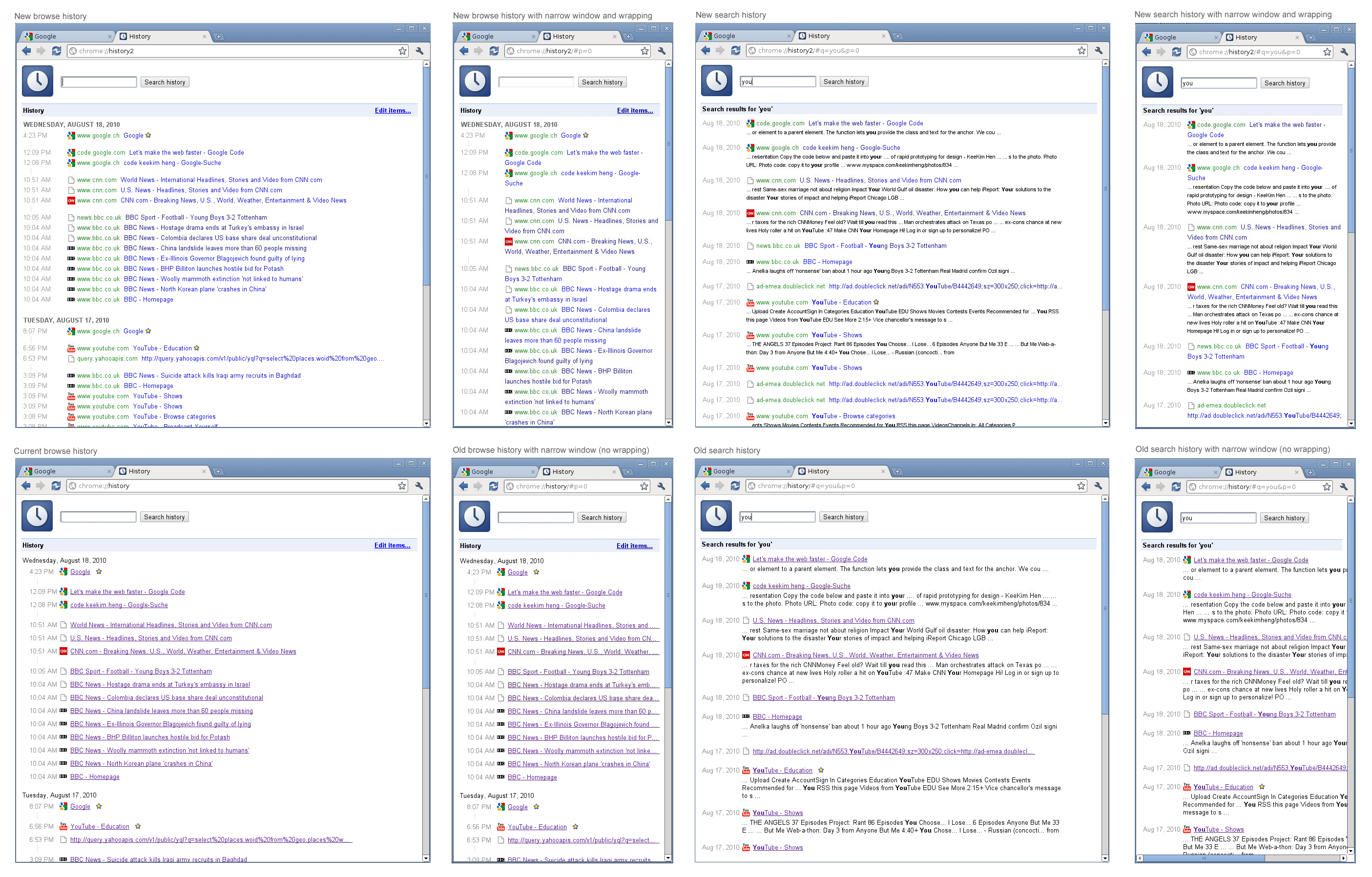Go back in the 'New browse history' window
This screenshot has height=877, width=1372.
point(26,51)
